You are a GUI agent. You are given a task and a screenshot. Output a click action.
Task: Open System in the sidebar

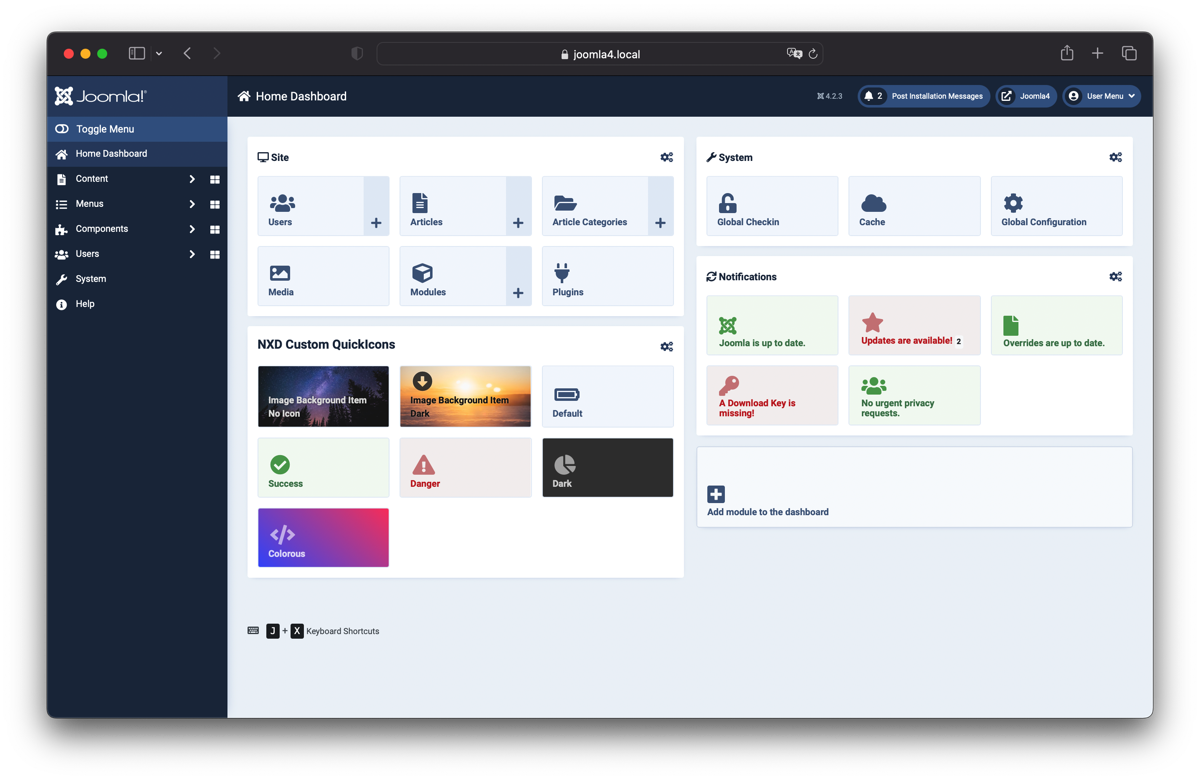(x=137, y=279)
